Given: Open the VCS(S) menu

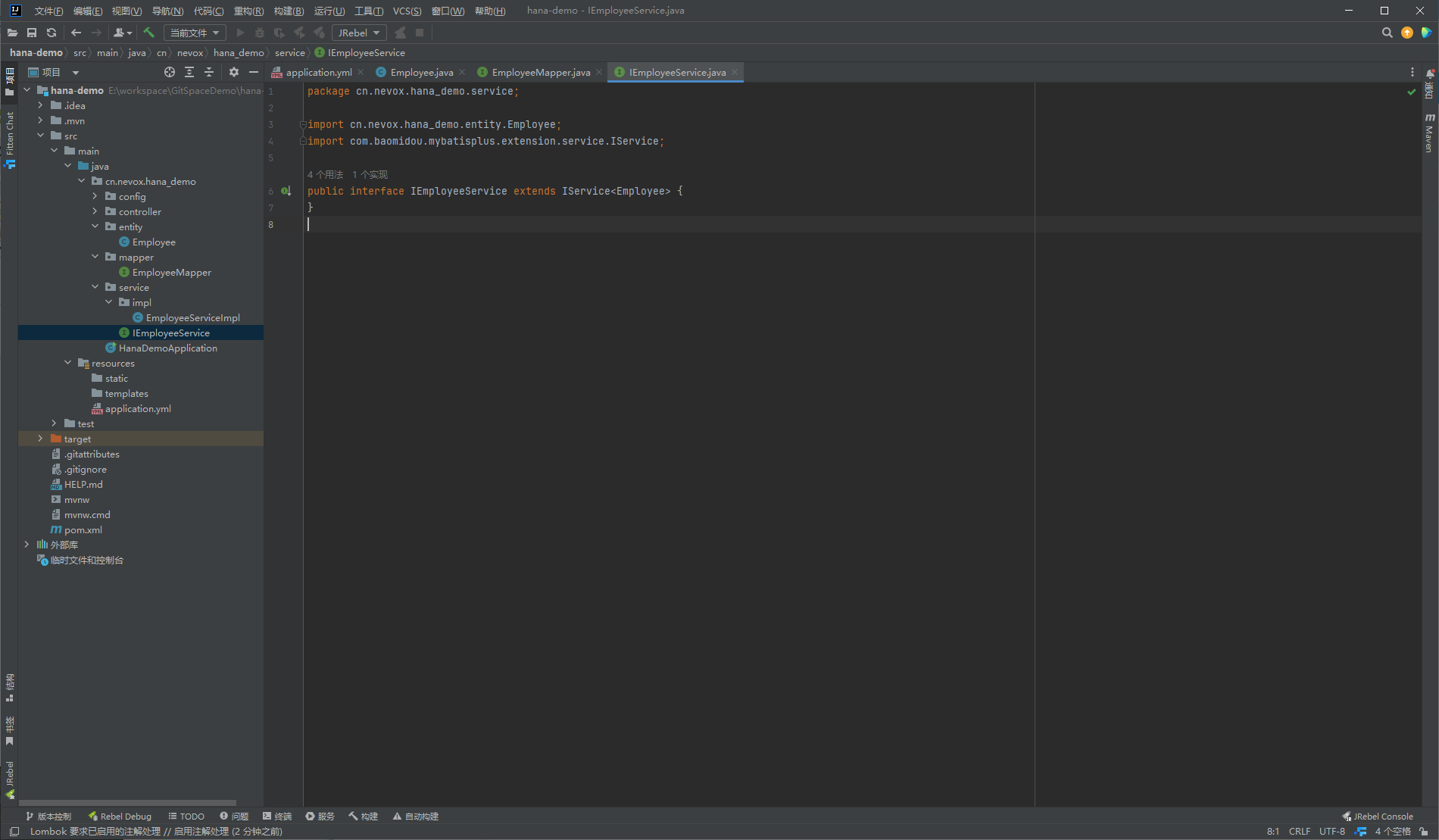Looking at the screenshot, I should point(407,11).
